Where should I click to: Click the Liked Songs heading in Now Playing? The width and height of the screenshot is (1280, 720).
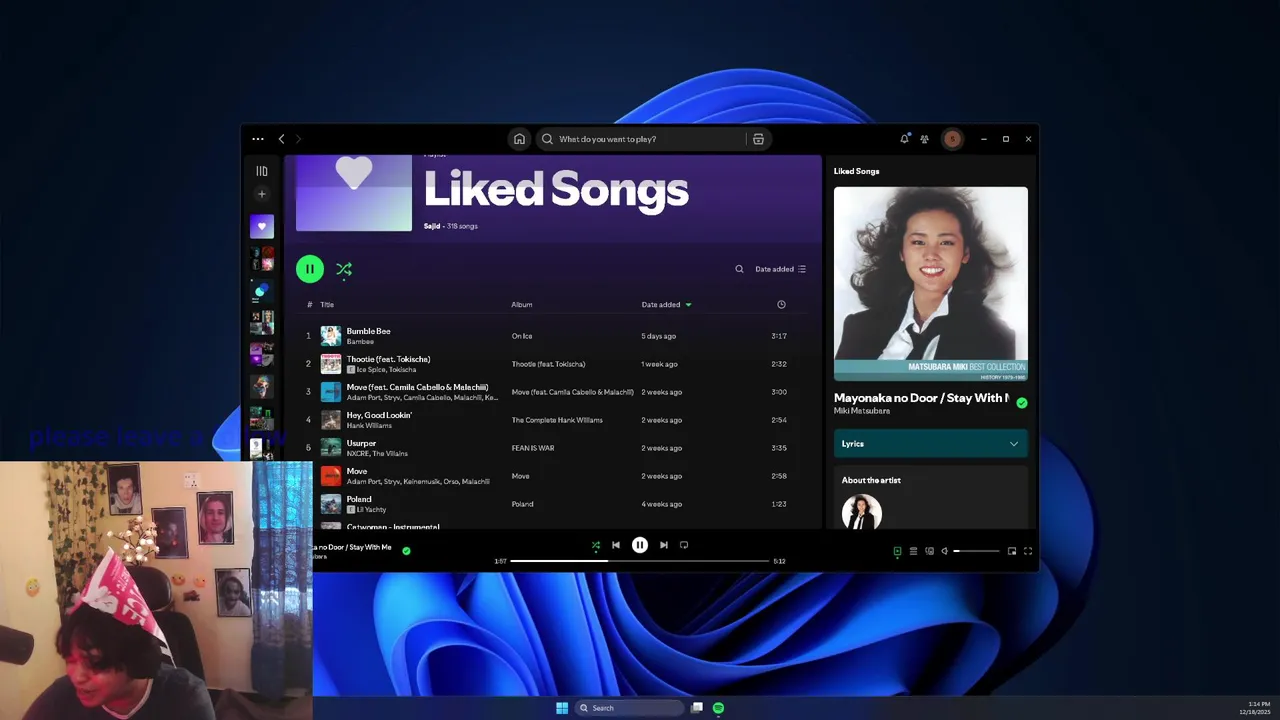pyautogui.click(x=857, y=171)
